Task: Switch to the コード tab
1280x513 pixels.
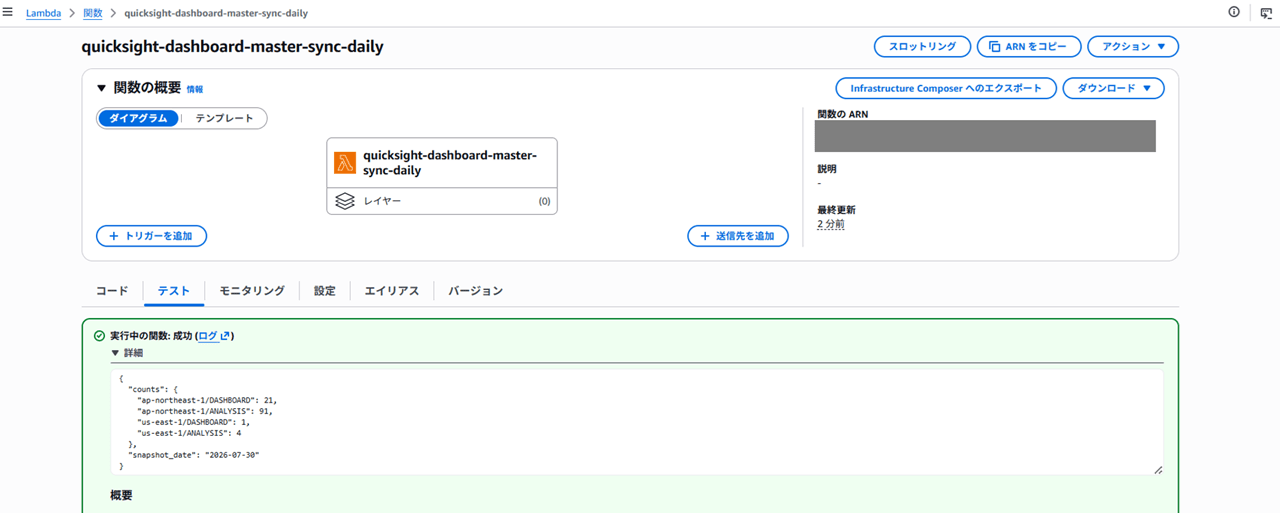Action: pos(112,291)
